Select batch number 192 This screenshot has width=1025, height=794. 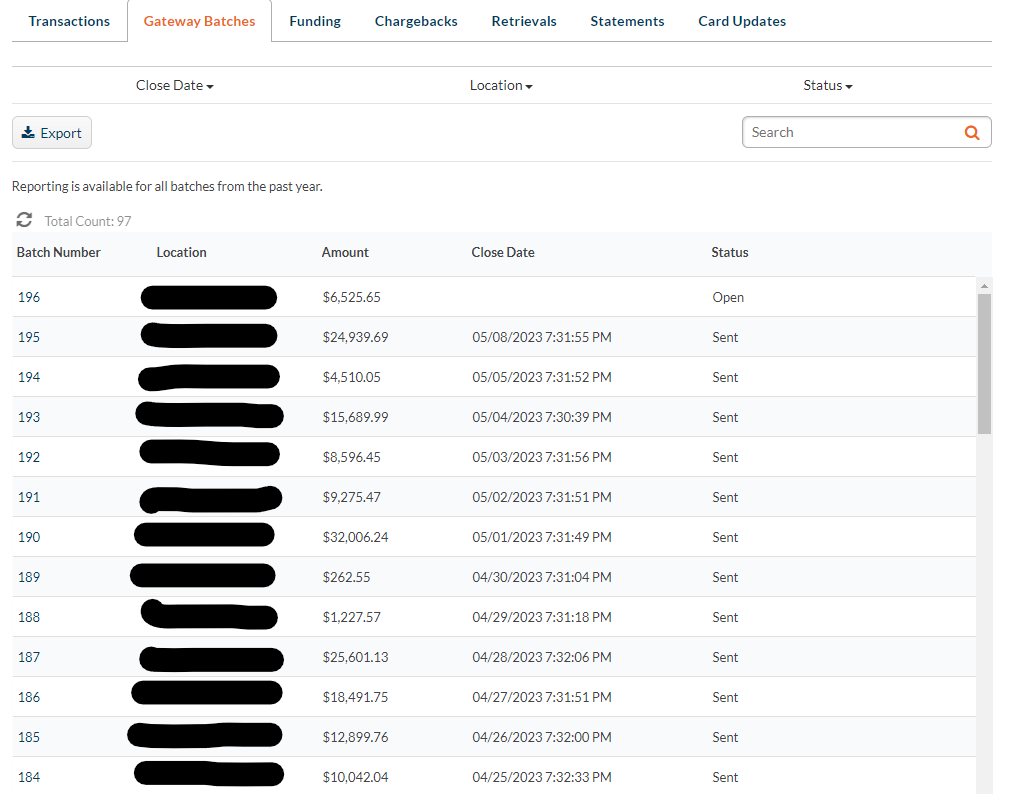click(29, 457)
